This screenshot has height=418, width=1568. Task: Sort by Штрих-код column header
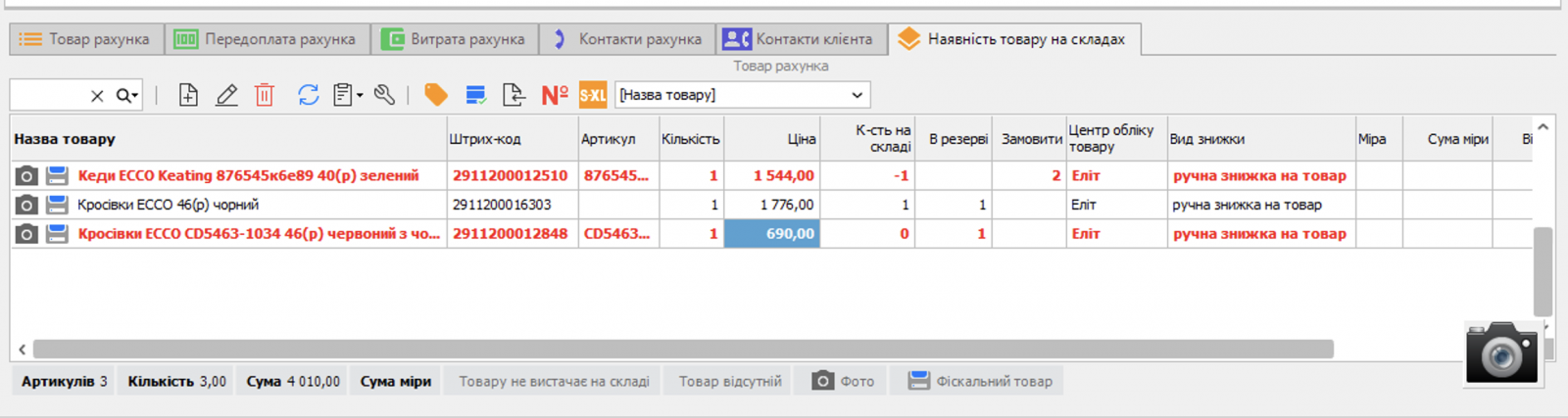513,139
